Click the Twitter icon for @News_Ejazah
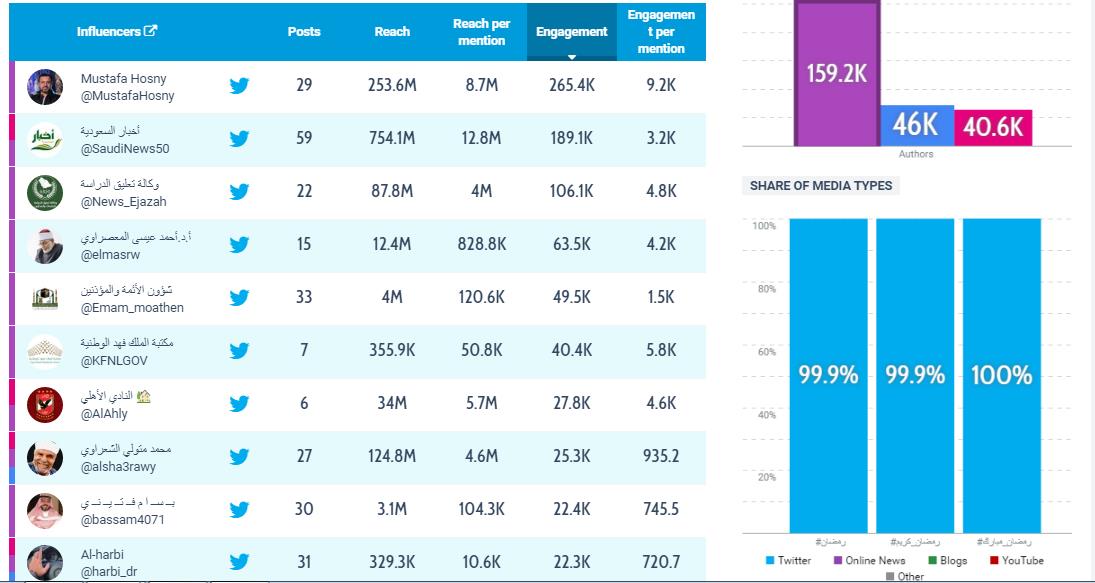The height and width of the screenshot is (583, 1095). click(239, 192)
